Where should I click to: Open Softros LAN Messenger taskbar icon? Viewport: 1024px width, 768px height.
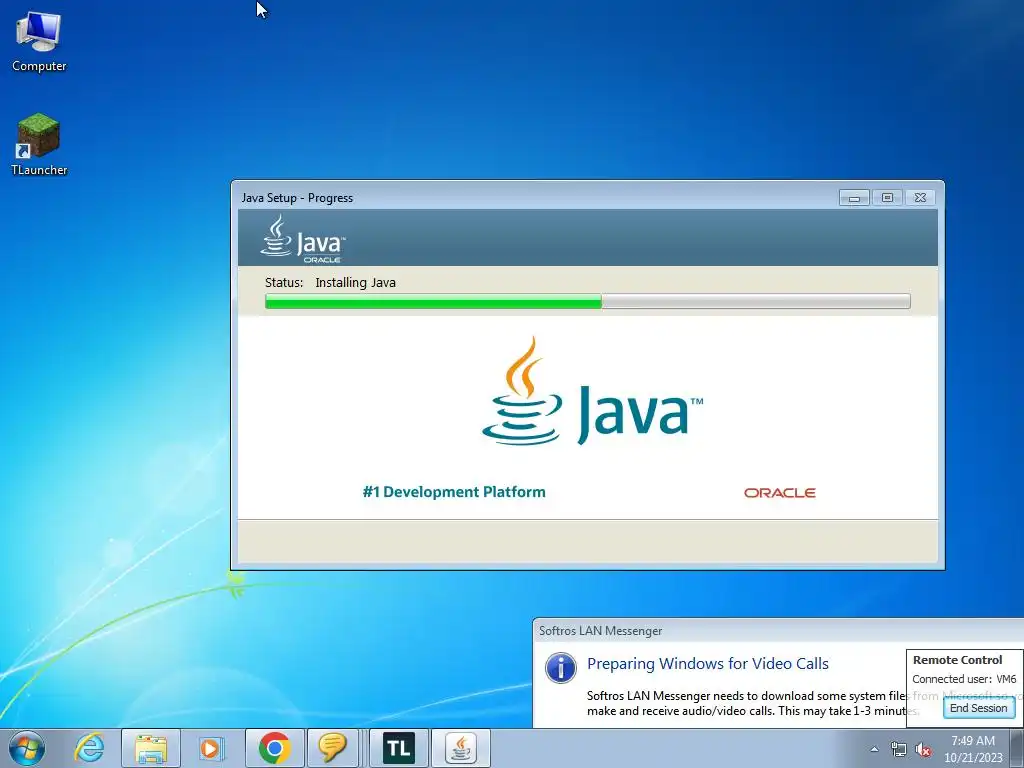332,748
